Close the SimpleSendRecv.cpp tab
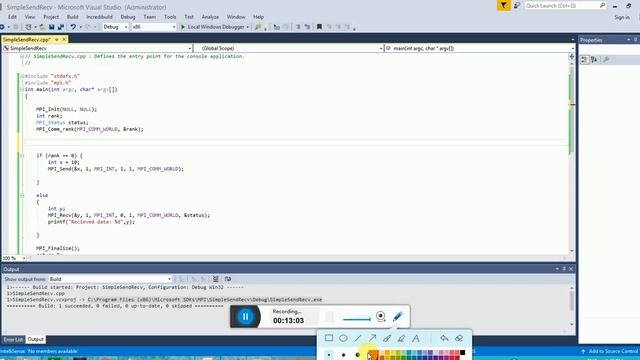Viewport: 640px width, 360px height. [x=64, y=40]
